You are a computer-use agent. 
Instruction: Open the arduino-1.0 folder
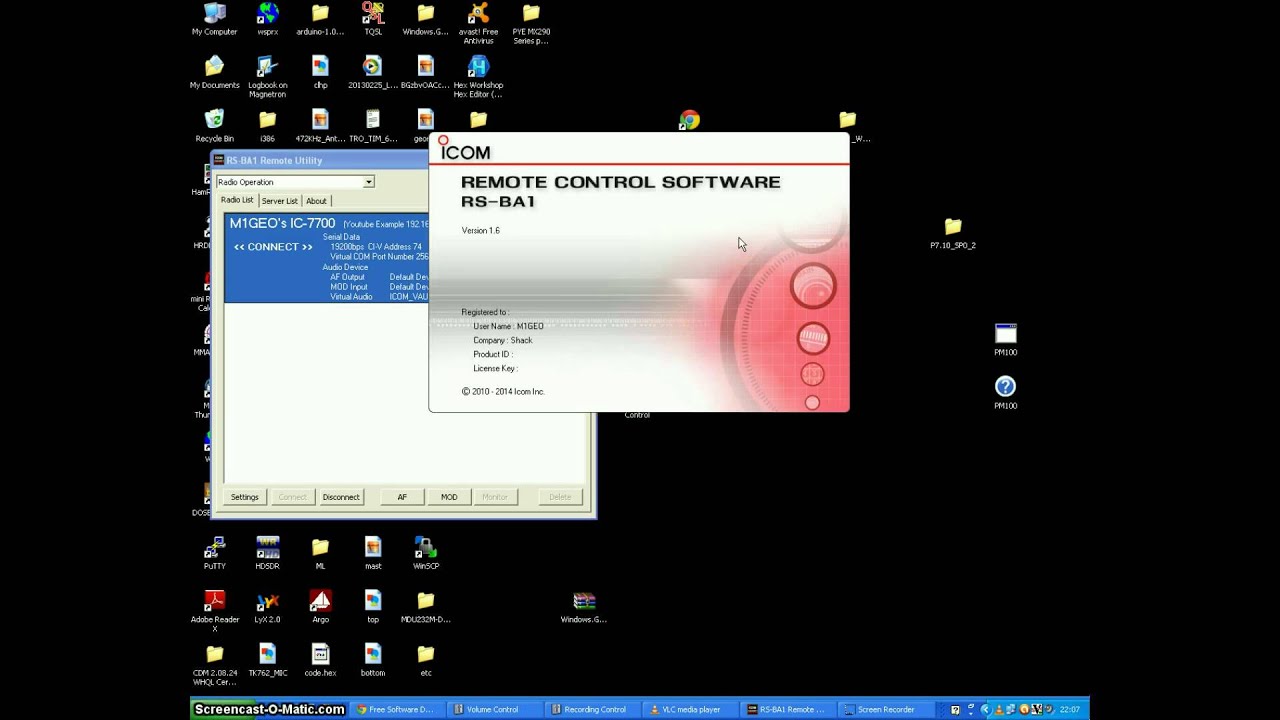[320, 19]
